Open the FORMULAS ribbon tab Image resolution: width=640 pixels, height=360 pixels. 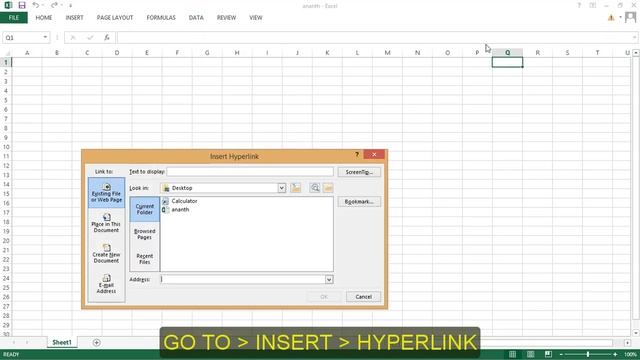click(x=161, y=18)
